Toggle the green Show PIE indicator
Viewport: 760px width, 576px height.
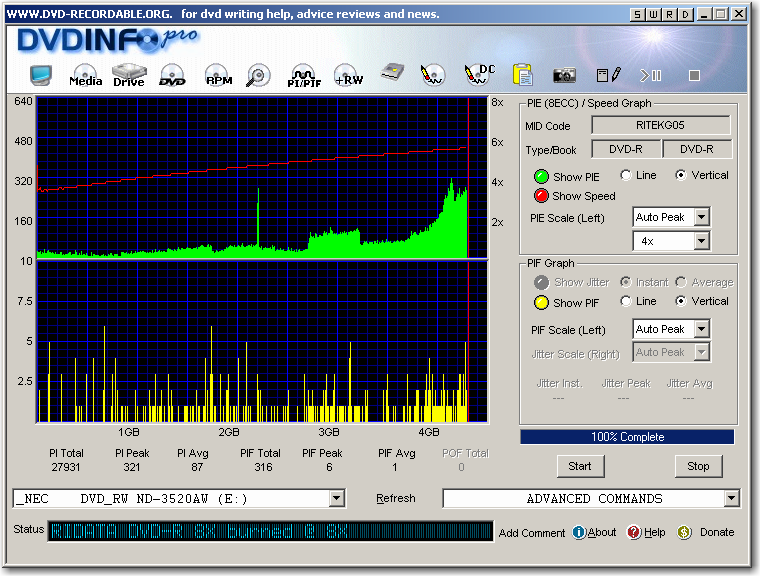pyautogui.click(x=541, y=176)
